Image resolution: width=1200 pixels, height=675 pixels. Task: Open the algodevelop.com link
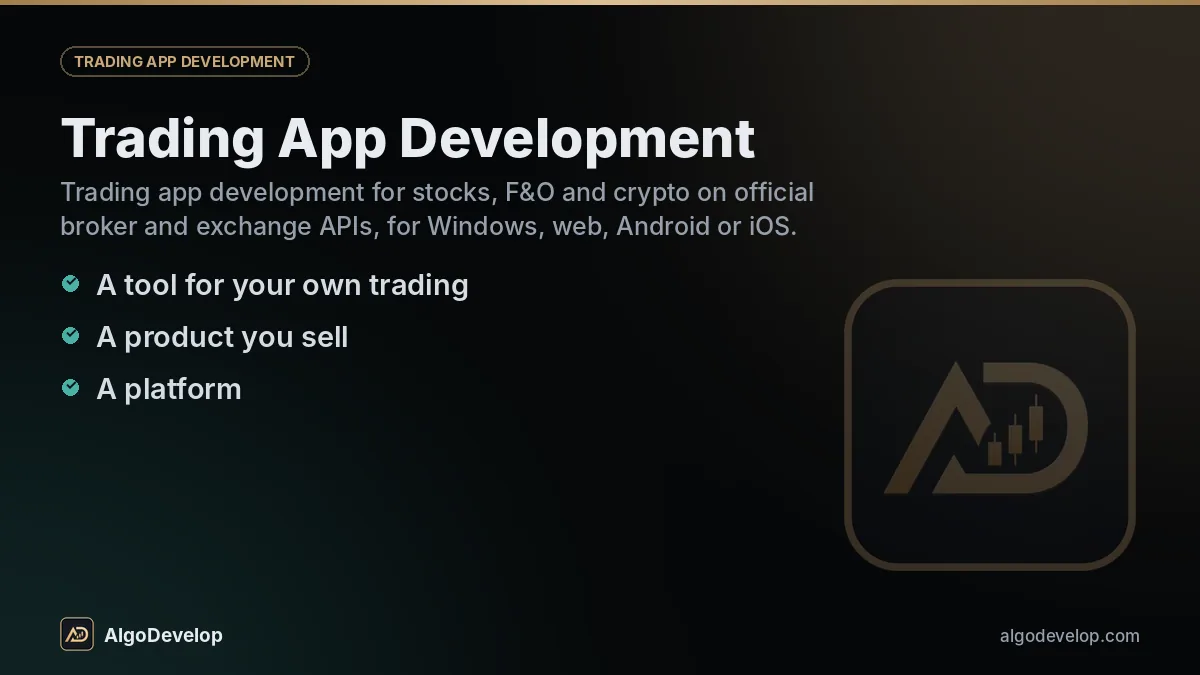[x=1069, y=635]
